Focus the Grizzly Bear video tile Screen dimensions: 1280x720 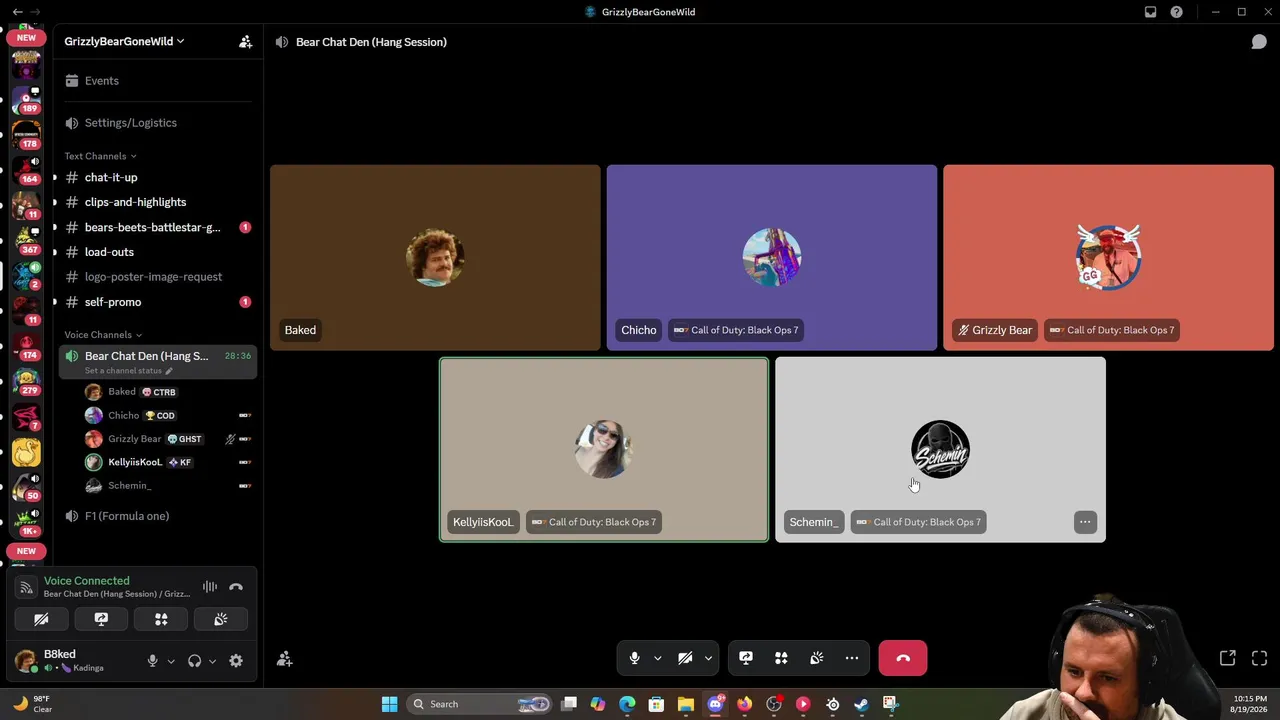(1108, 258)
